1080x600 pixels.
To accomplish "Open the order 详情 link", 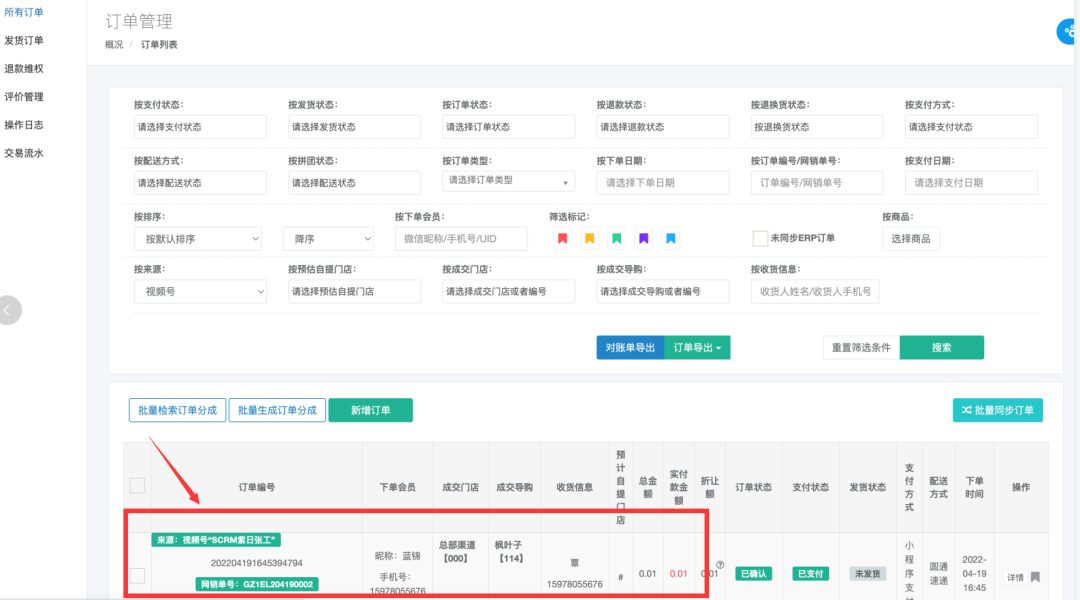I will 1015,577.
